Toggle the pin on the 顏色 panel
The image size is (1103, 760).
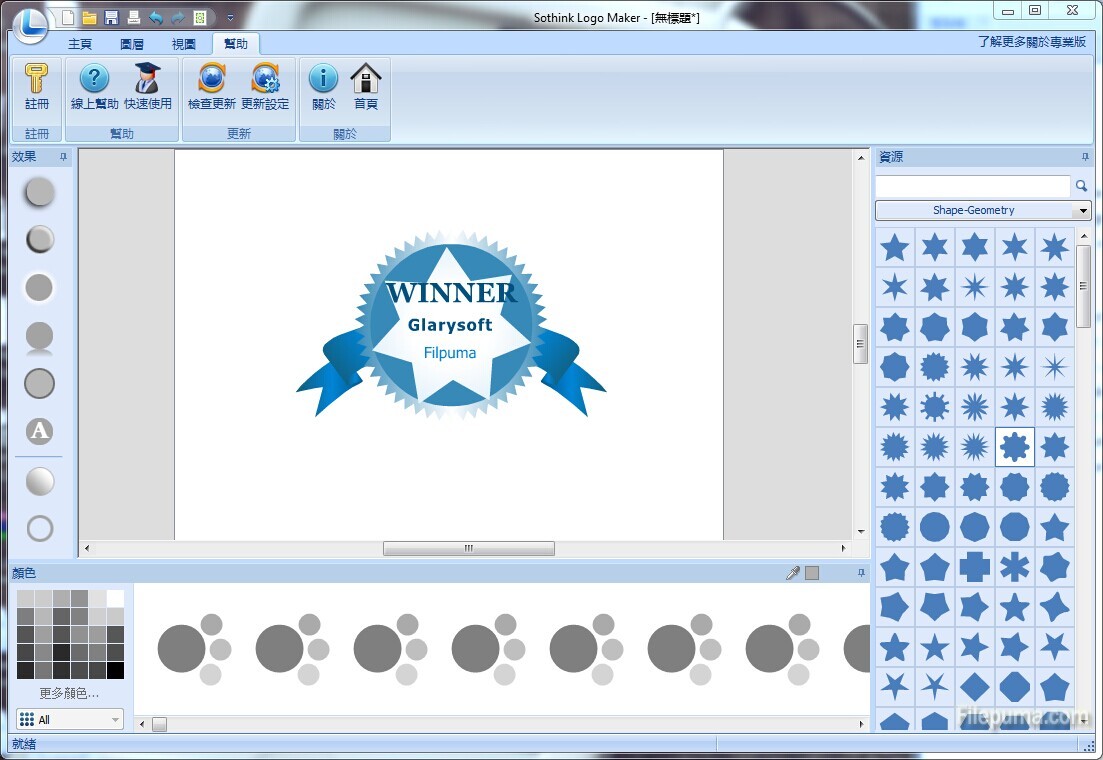pyautogui.click(x=861, y=573)
